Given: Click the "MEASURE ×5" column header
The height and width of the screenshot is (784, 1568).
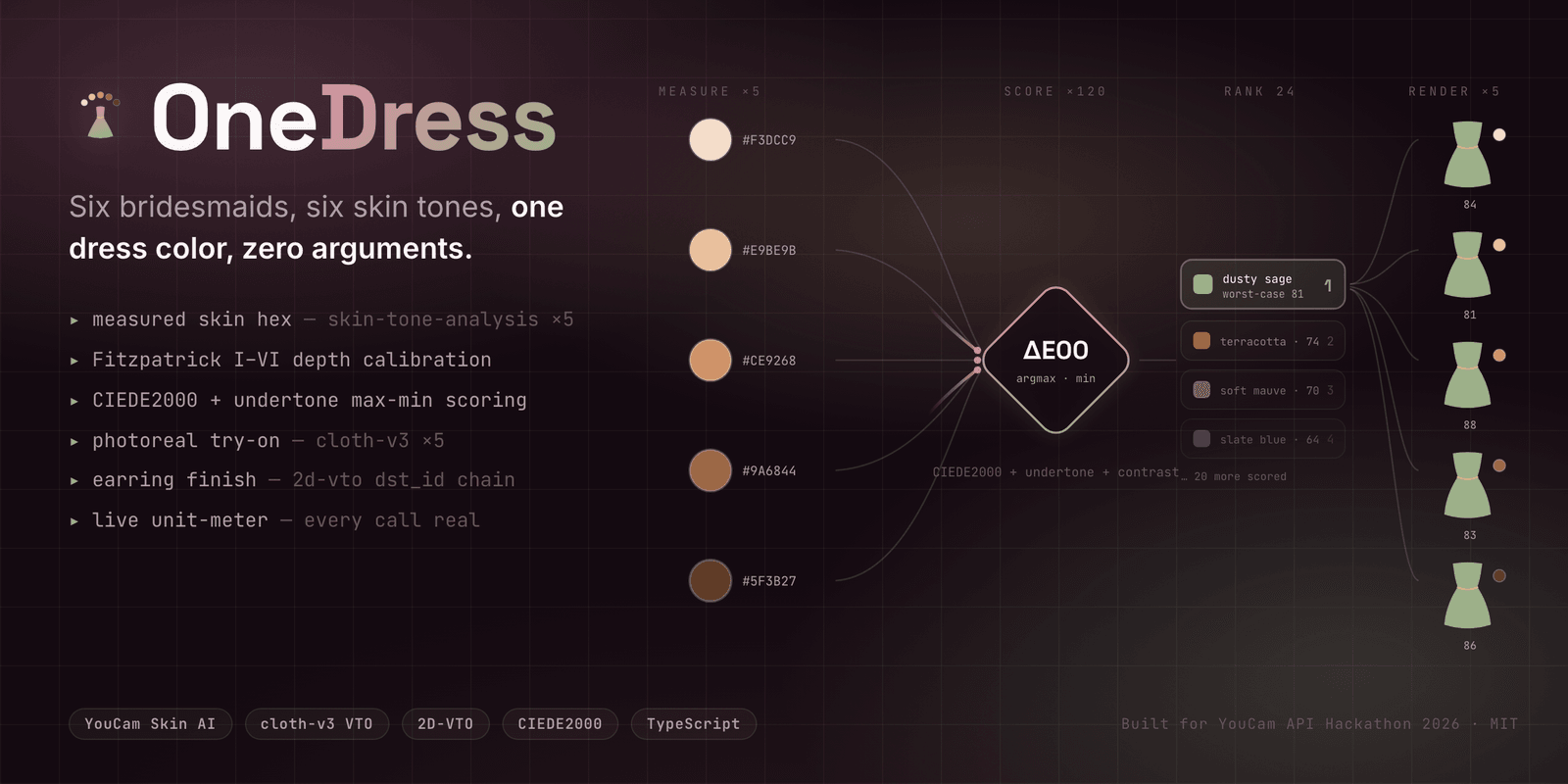Looking at the screenshot, I should pyautogui.click(x=710, y=91).
